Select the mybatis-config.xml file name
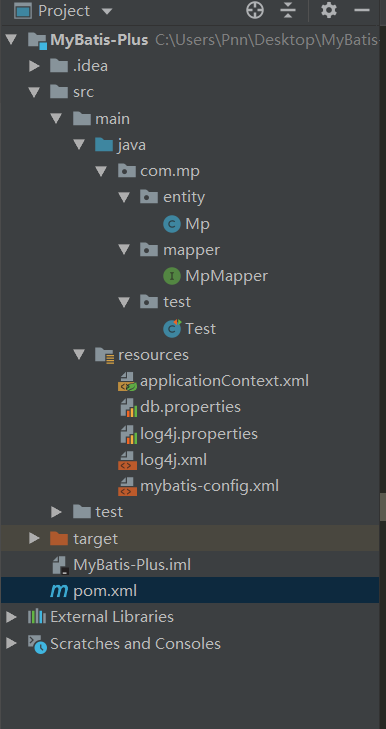386x729 pixels. click(x=210, y=486)
